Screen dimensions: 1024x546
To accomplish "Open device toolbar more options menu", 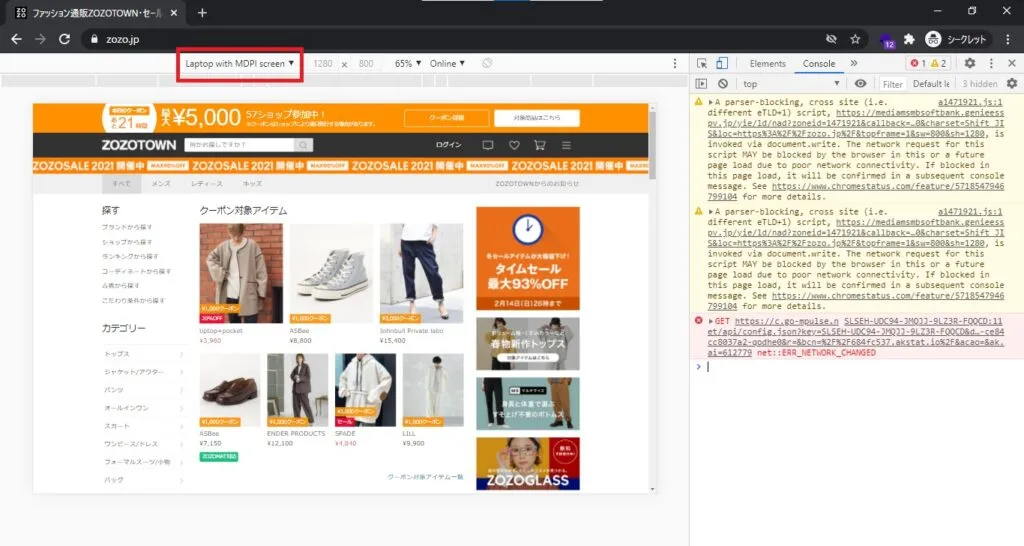I will click(x=675, y=63).
